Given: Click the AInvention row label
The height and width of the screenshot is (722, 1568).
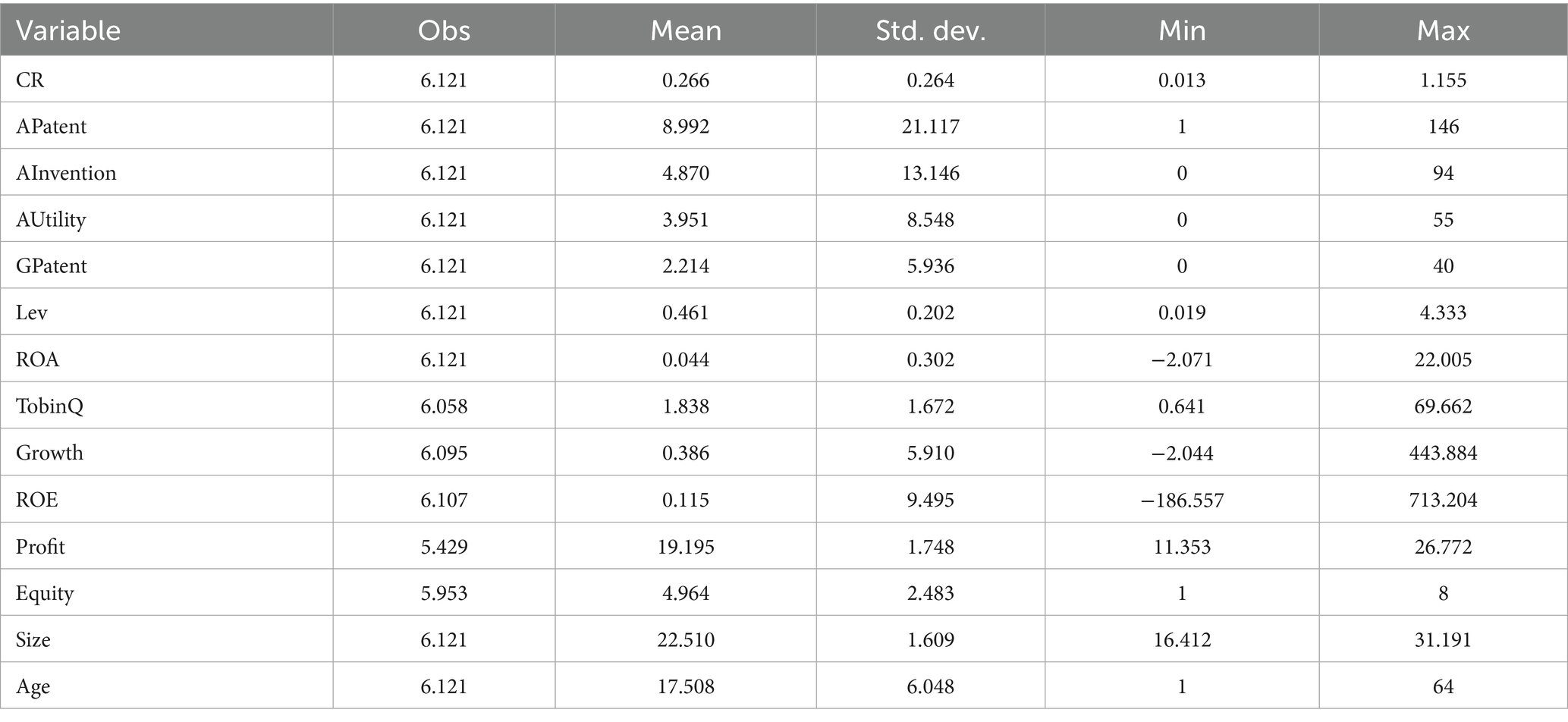Looking at the screenshot, I should point(66,173).
